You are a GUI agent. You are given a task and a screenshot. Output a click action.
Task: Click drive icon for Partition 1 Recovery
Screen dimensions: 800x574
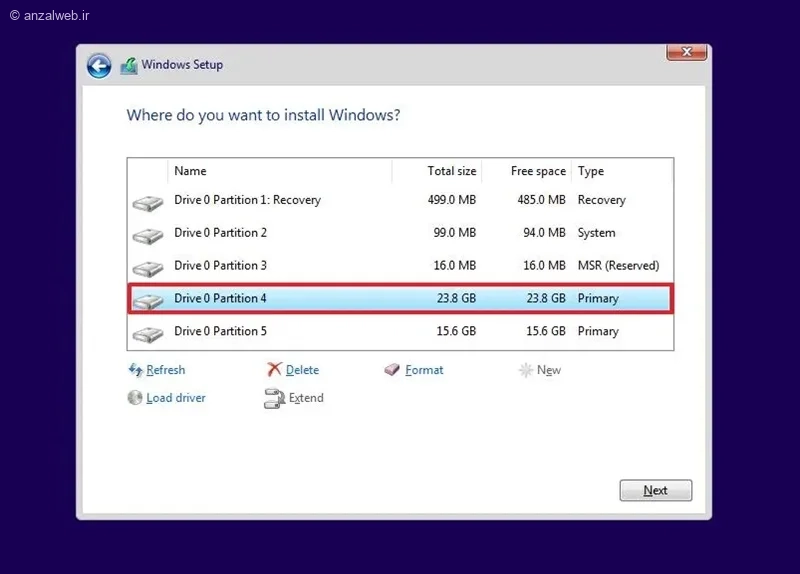pos(148,203)
